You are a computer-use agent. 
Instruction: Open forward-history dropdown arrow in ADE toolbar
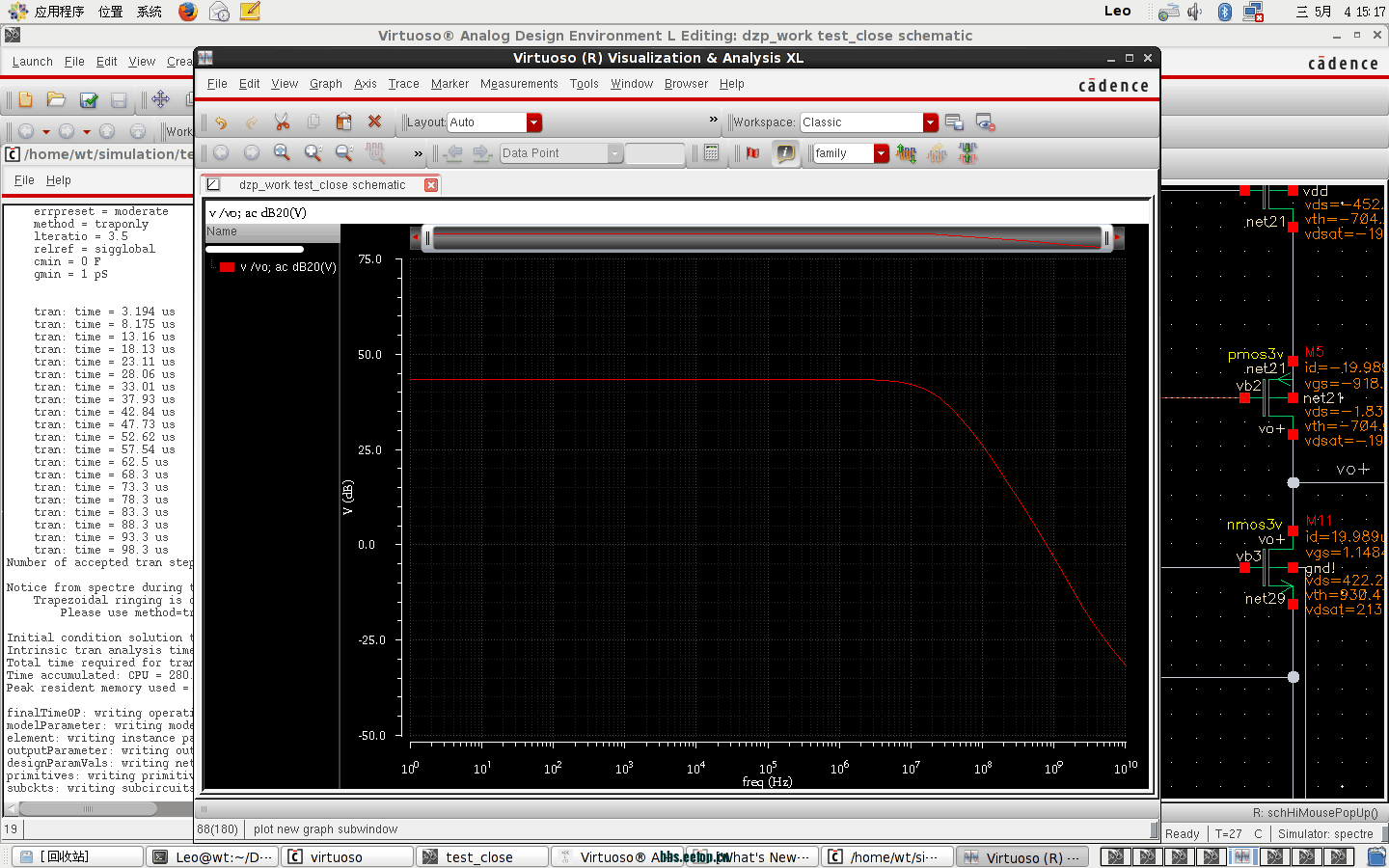(86, 131)
